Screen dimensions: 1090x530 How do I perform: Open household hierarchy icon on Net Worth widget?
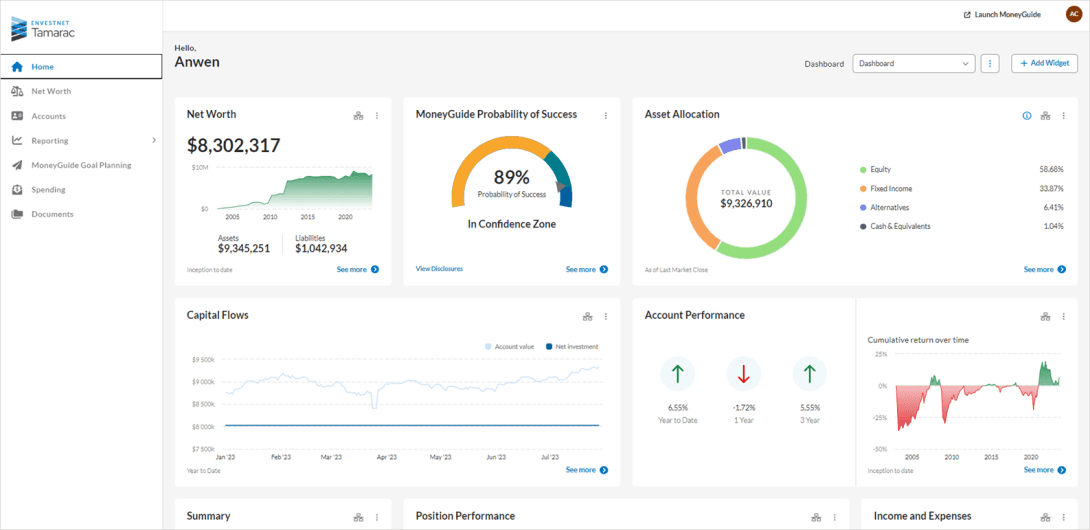358,116
